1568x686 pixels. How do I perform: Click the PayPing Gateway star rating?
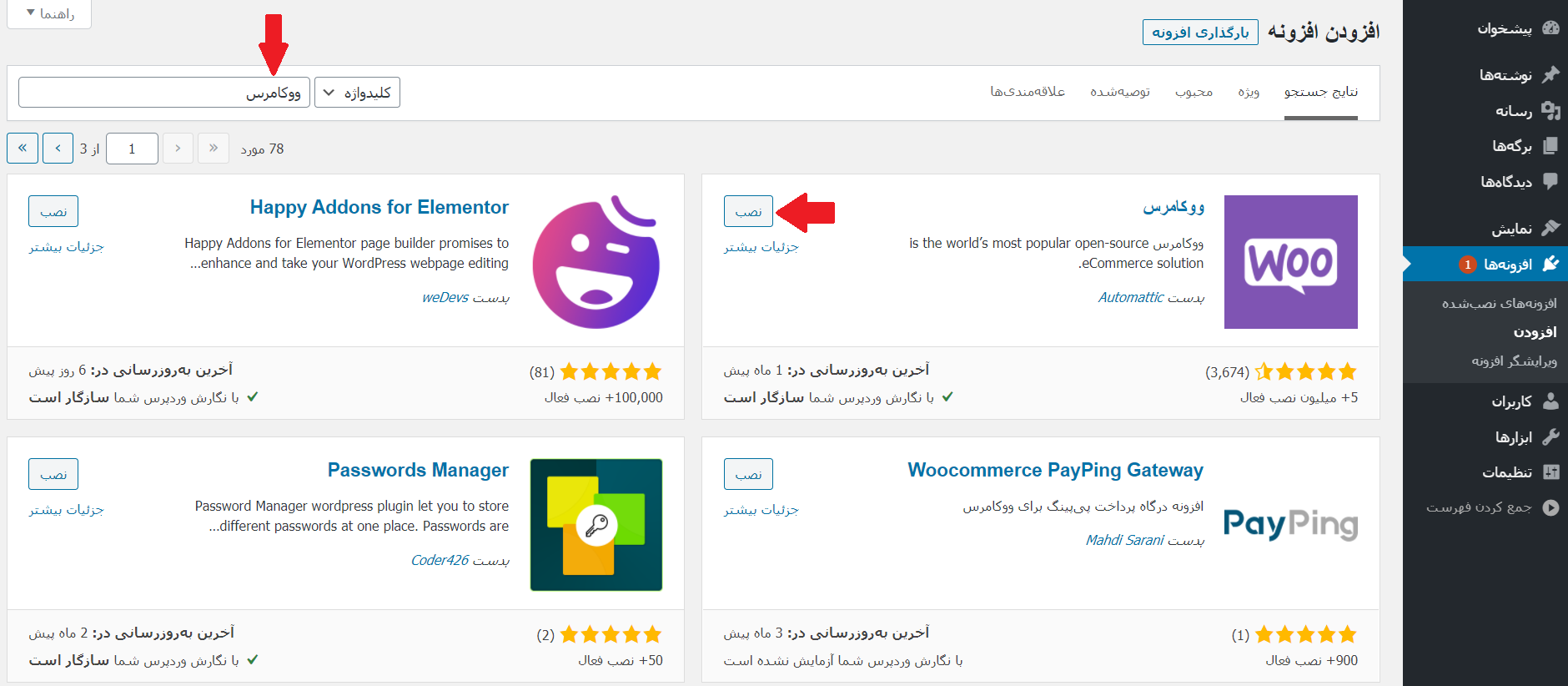point(1305,634)
